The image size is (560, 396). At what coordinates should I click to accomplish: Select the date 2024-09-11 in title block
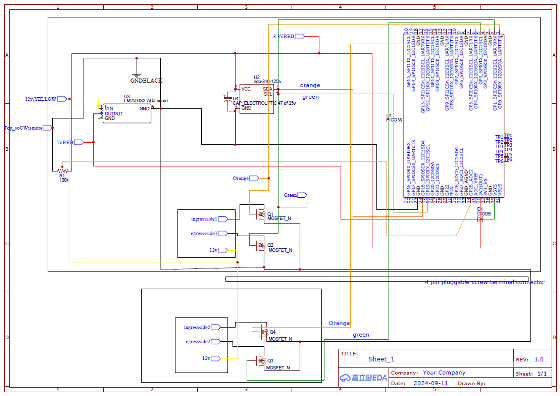click(430, 383)
